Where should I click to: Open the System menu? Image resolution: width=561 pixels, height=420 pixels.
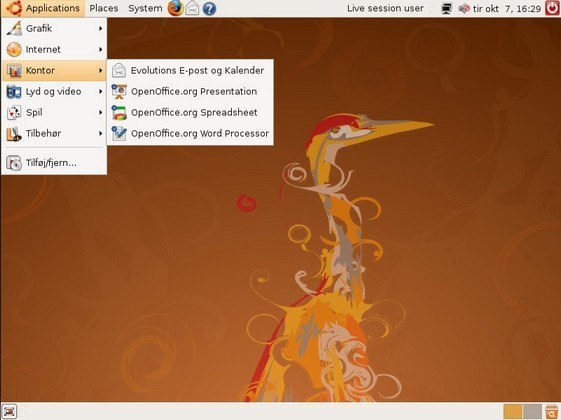click(145, 8)
